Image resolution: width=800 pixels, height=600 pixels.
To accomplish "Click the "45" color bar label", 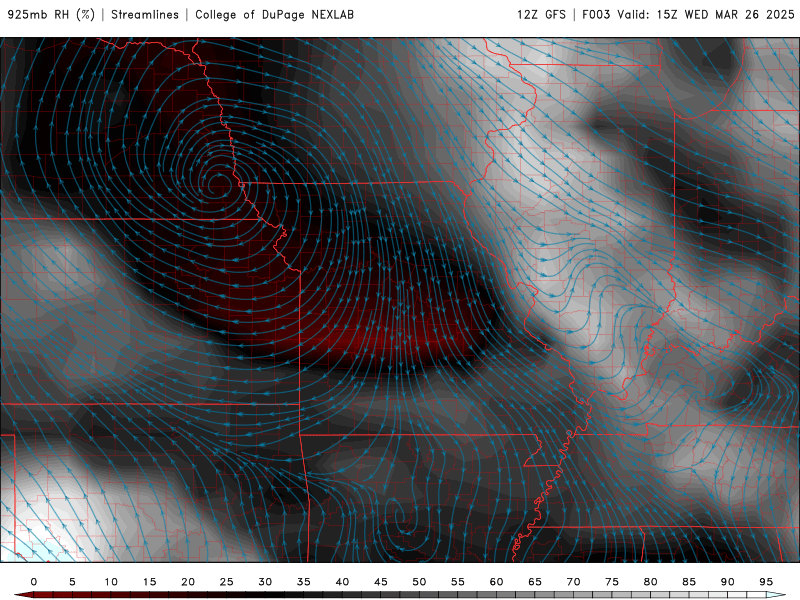I will (381, 582).
